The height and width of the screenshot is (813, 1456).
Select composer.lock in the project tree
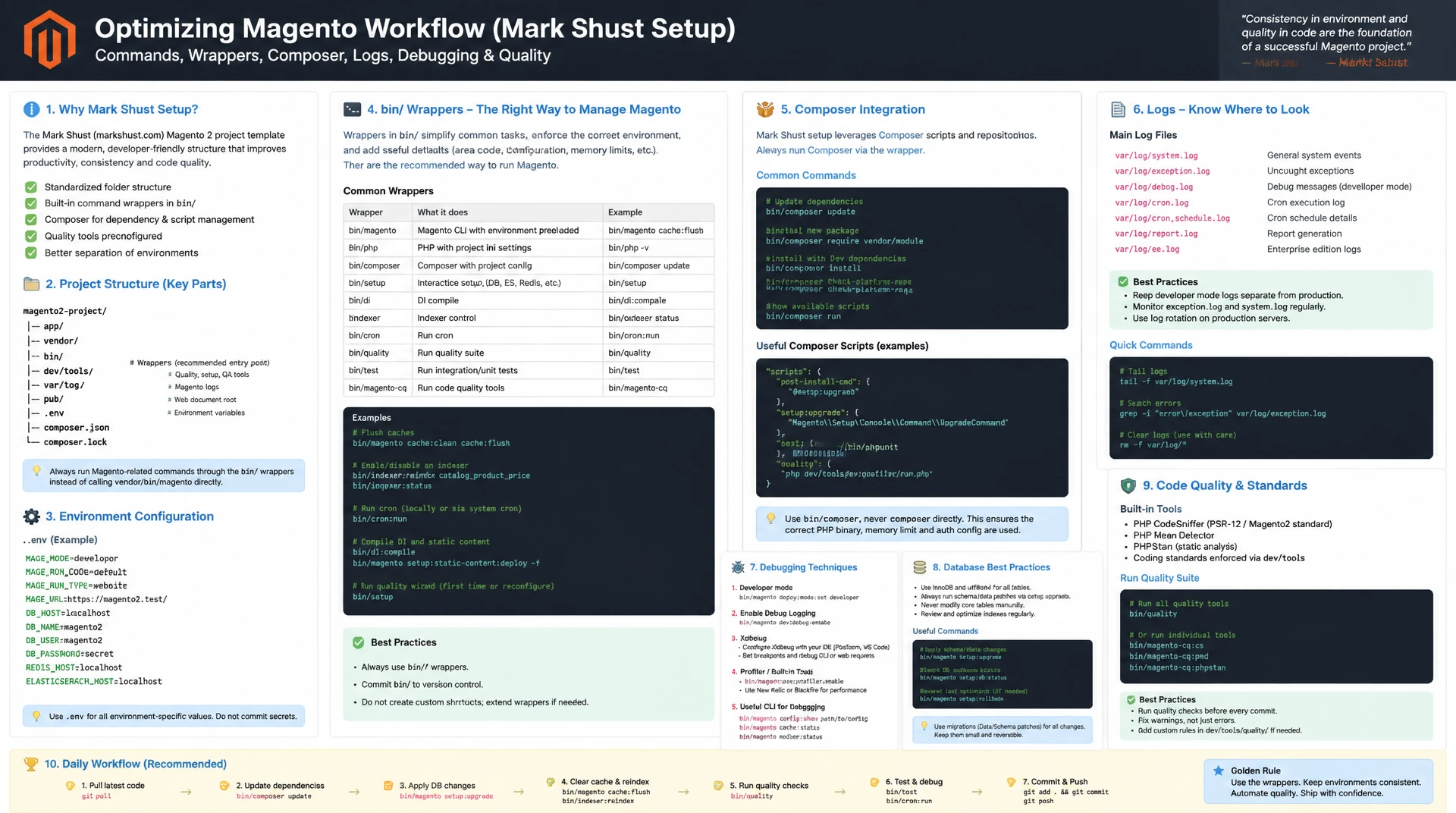pos(75,442)
